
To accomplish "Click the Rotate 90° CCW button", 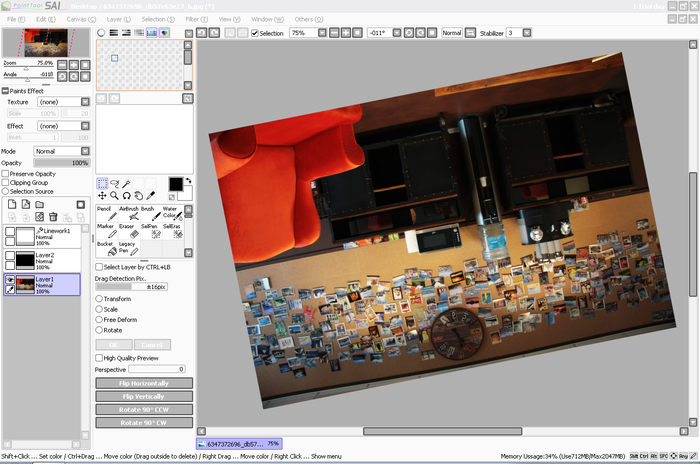I will tap(144, 409).
